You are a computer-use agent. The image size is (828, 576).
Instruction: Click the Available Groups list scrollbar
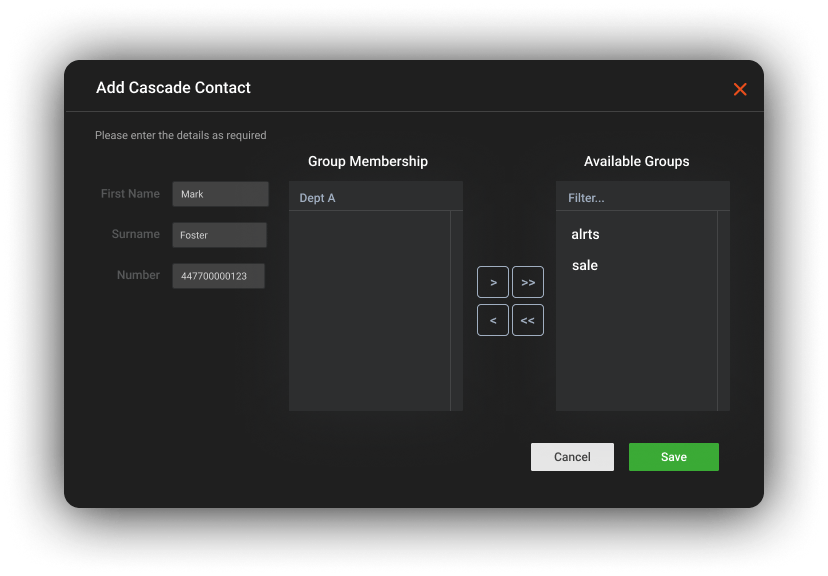click(723, 310)
